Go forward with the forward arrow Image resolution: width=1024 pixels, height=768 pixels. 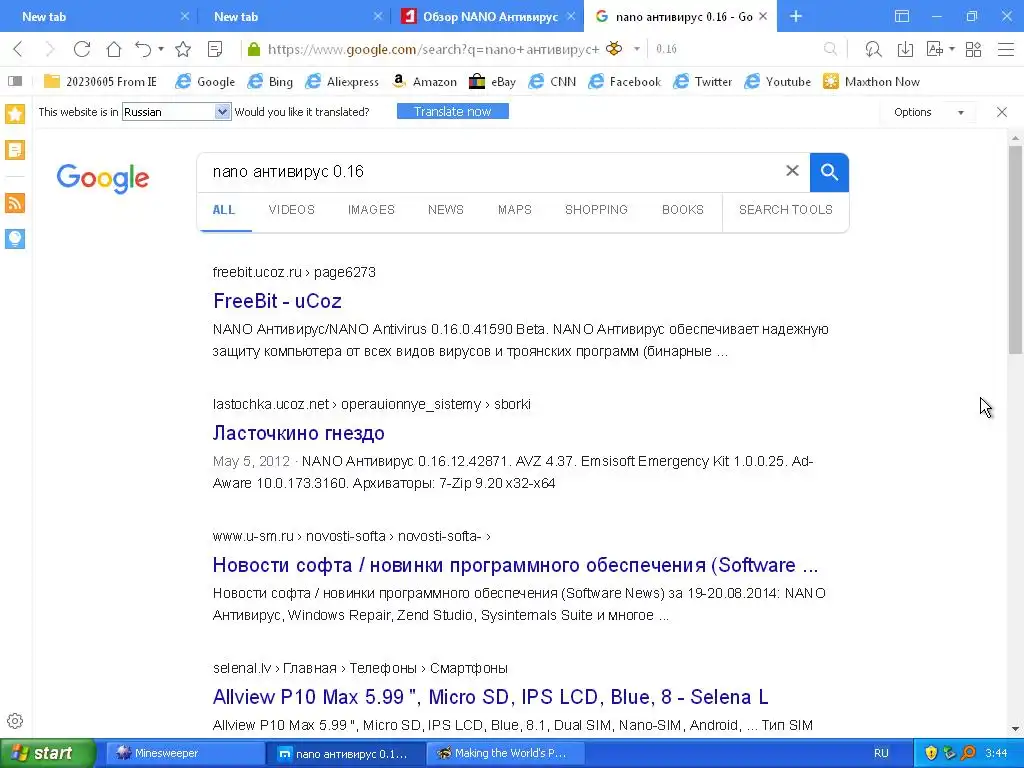tap(50, 49)
